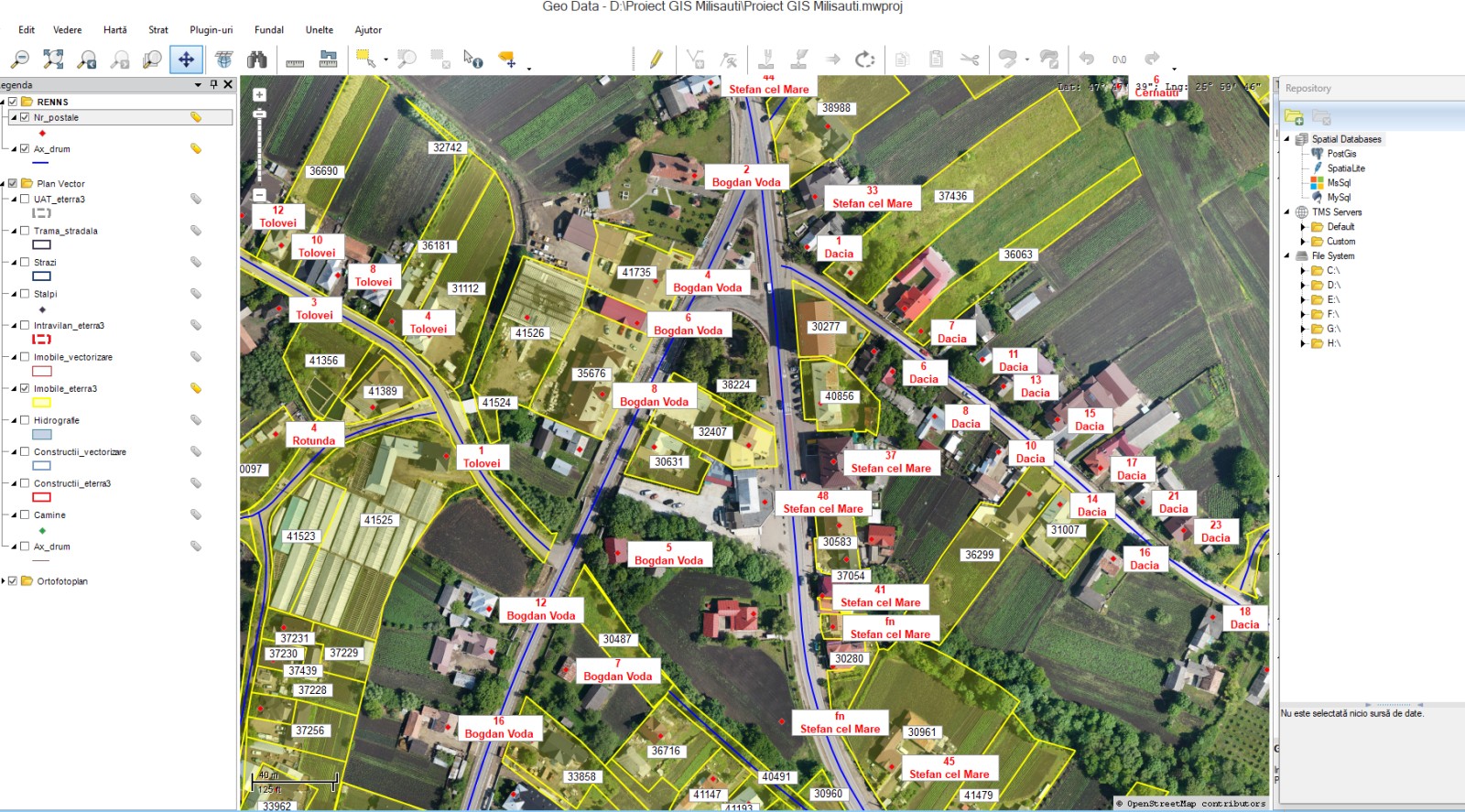The height and width of the screenshot is (812, 1465).
Task: Choose the identify feature tool
Action: coord(472,60)
